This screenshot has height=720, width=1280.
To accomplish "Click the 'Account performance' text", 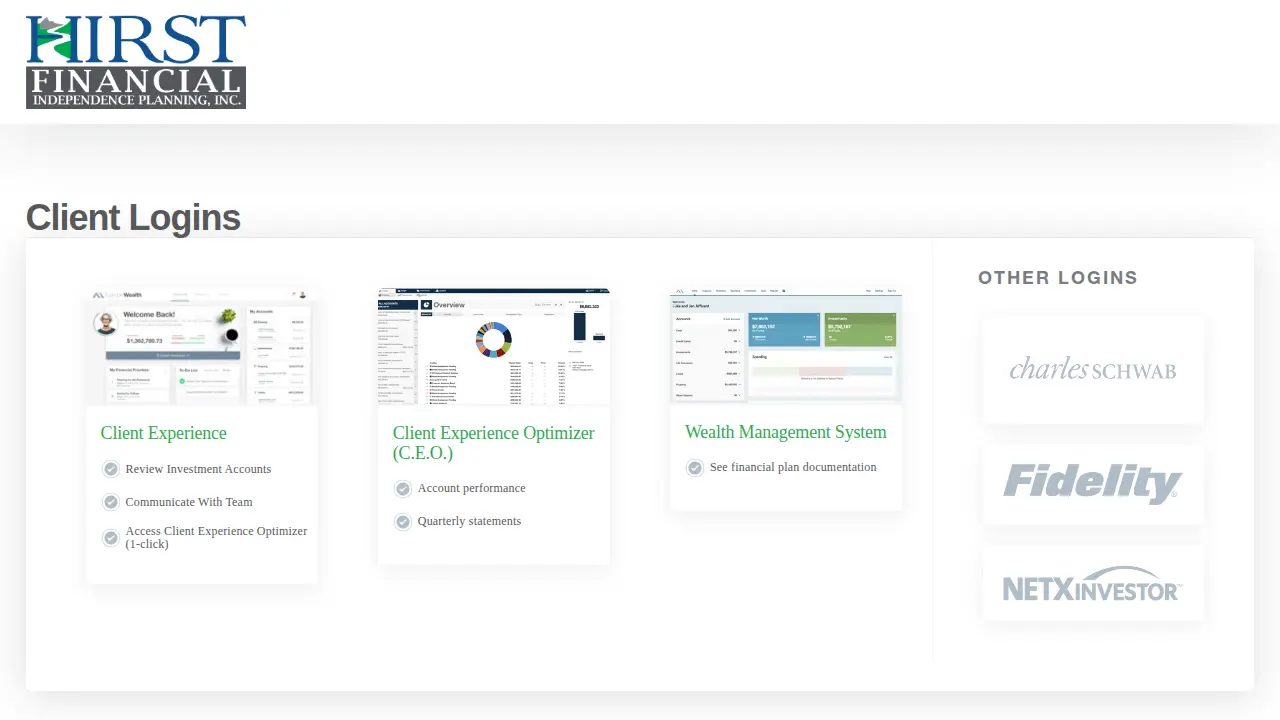I will pyautogui.click(x=471, y=488).
